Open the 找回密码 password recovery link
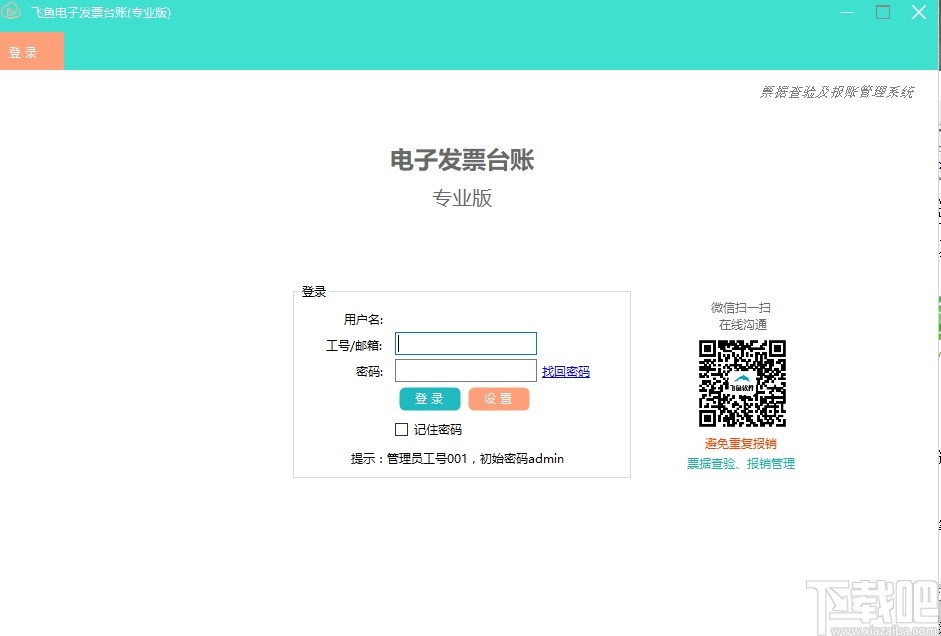The image size is (941, 636). [566, 371]
